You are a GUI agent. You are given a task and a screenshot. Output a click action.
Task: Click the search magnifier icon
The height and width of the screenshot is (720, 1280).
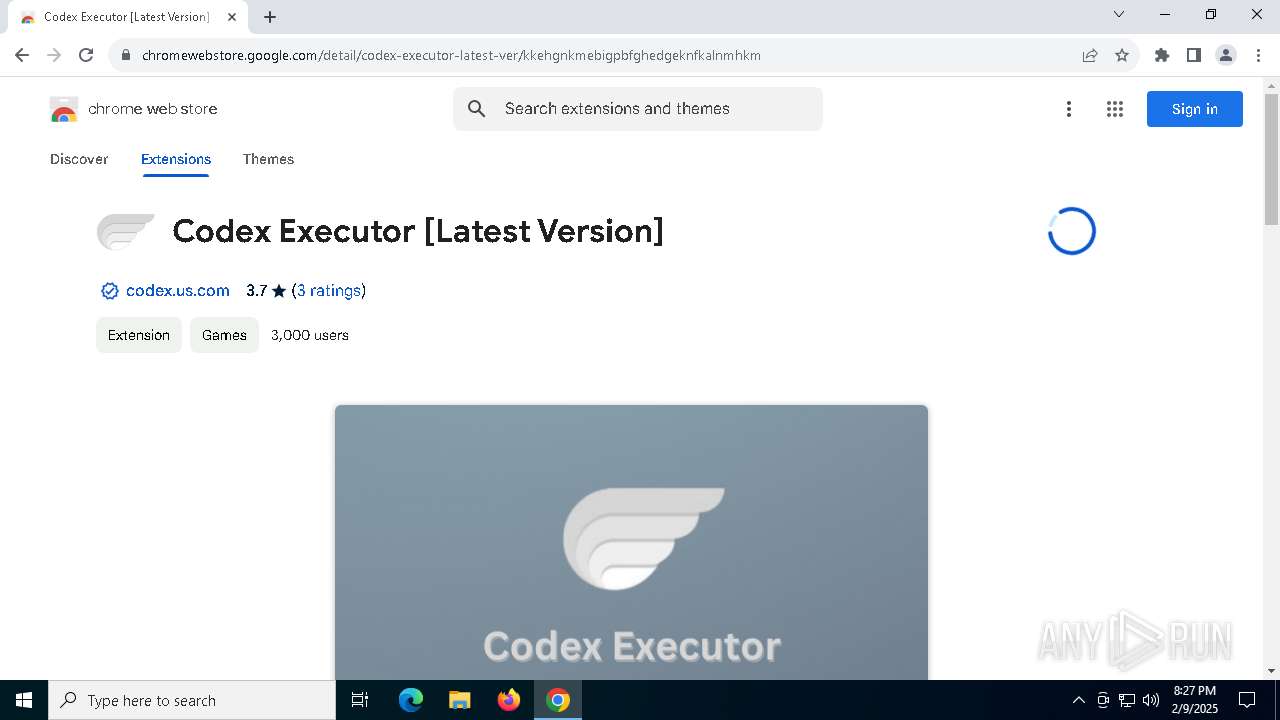pyautogui.click(x=477, y=109)
